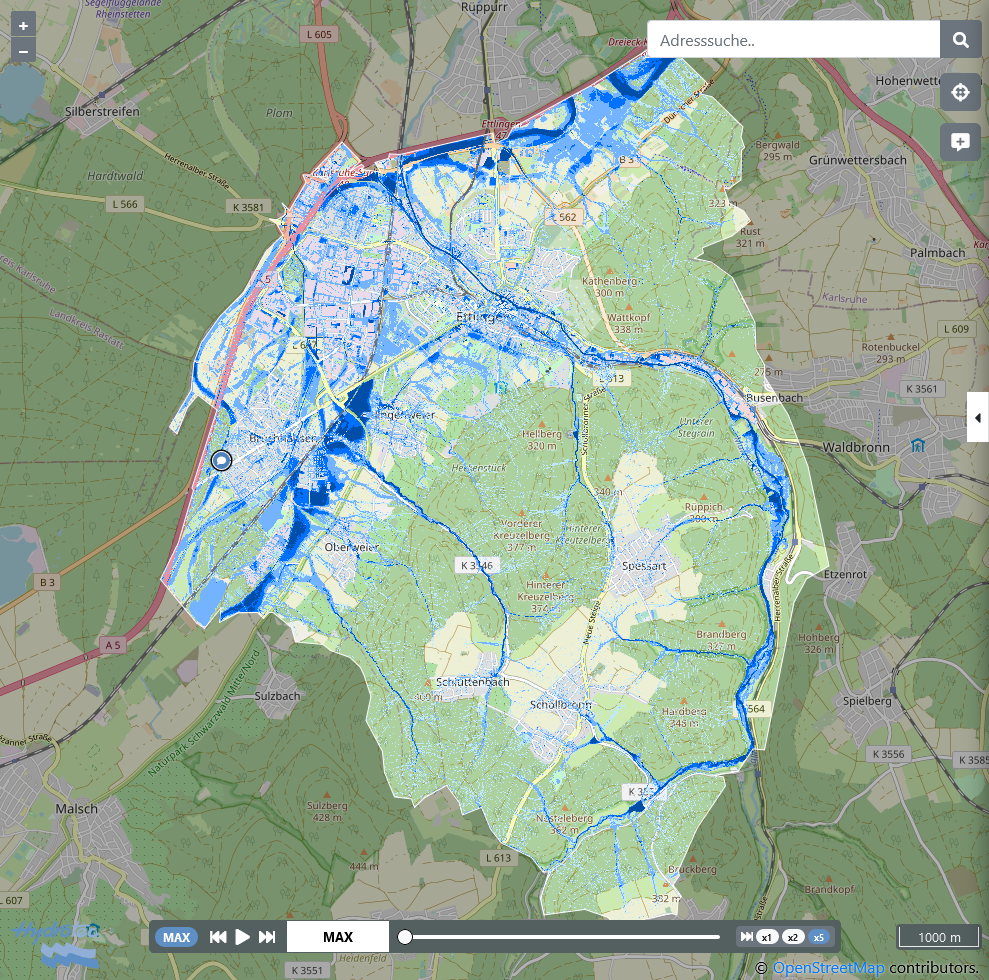Set playback speed to x5

coord(819,937)
